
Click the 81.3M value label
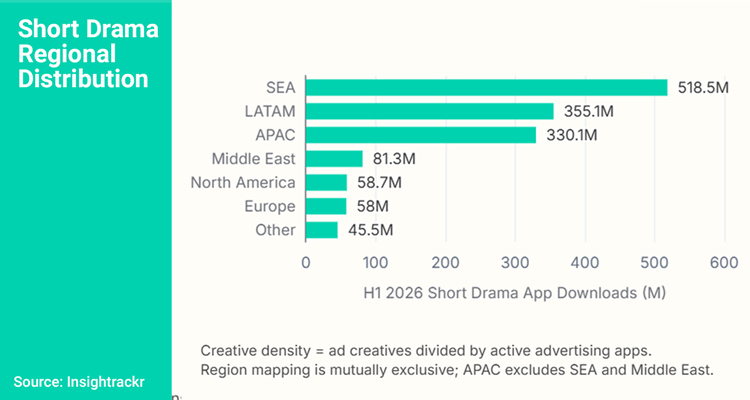pyautogui.click(x=394, y=159)
